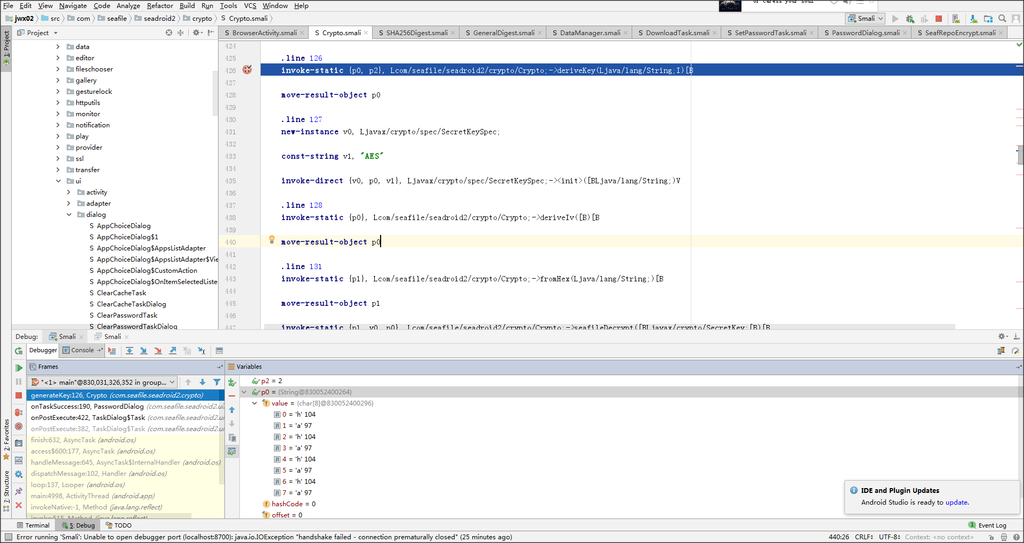Close debug tab with red X

[19, 506]
